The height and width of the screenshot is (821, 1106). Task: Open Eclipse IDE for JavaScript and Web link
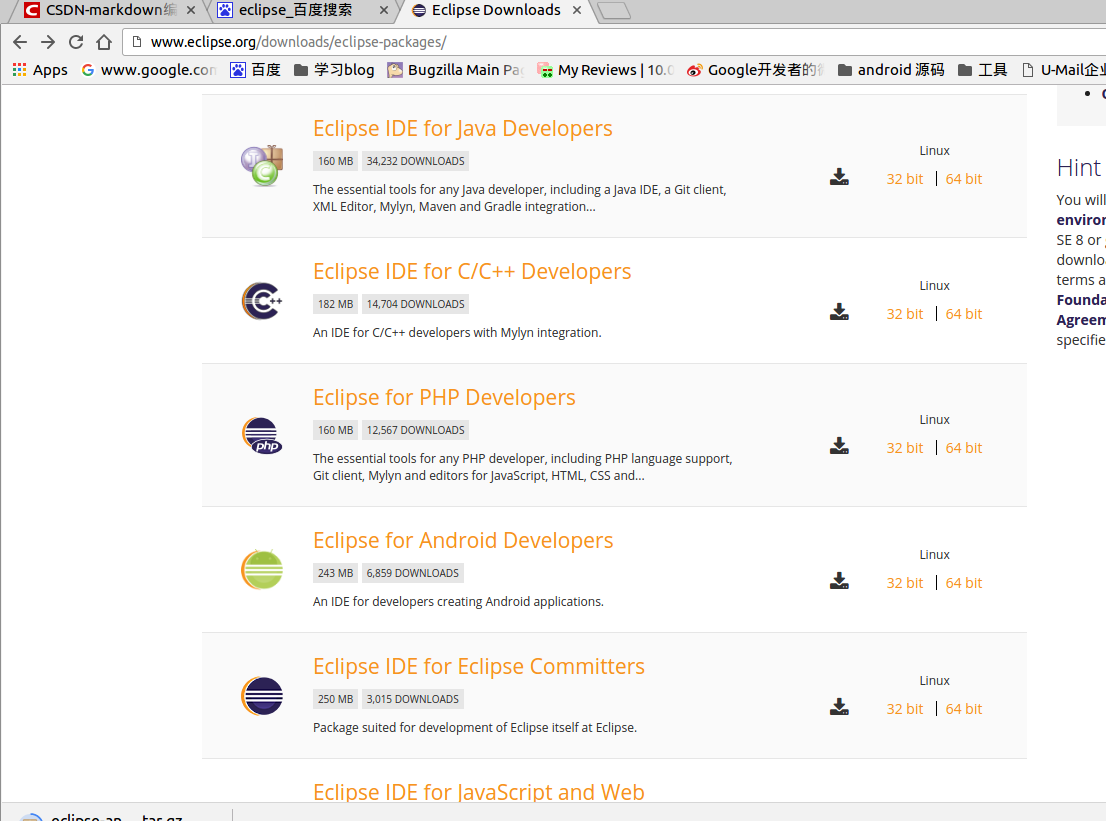pyautogui.click(x=479, y=792)
